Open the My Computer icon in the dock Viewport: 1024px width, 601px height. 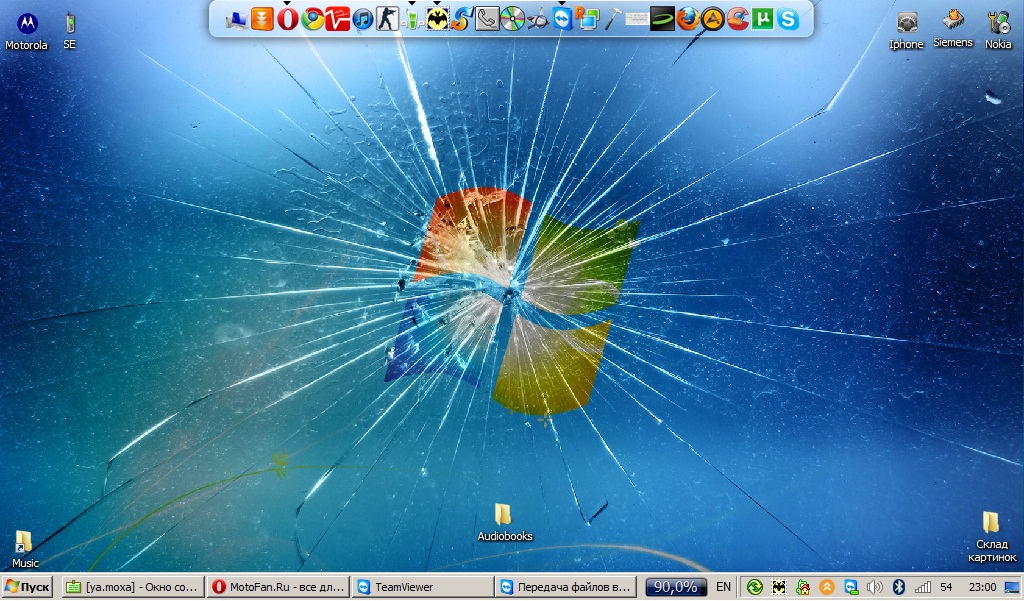pyautogui.click(x=236, y=20)
